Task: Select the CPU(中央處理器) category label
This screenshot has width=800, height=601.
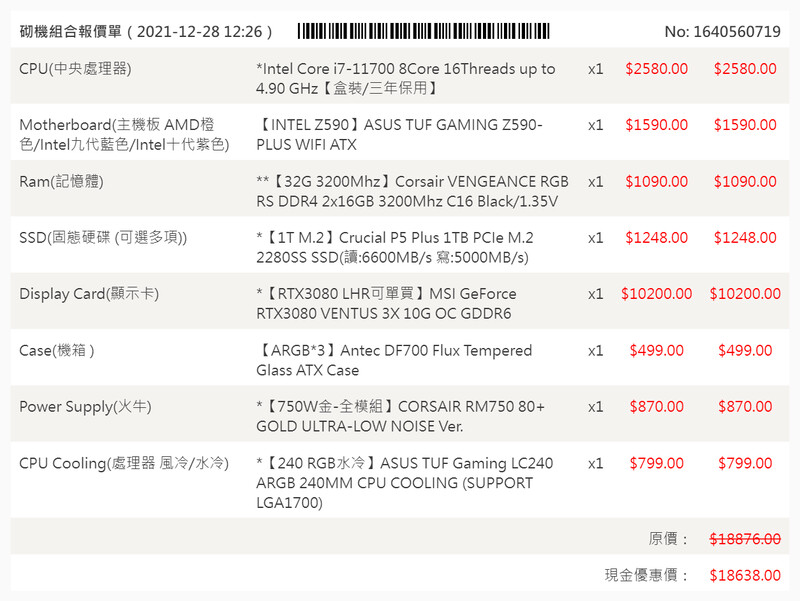Action: coord(75,69)
